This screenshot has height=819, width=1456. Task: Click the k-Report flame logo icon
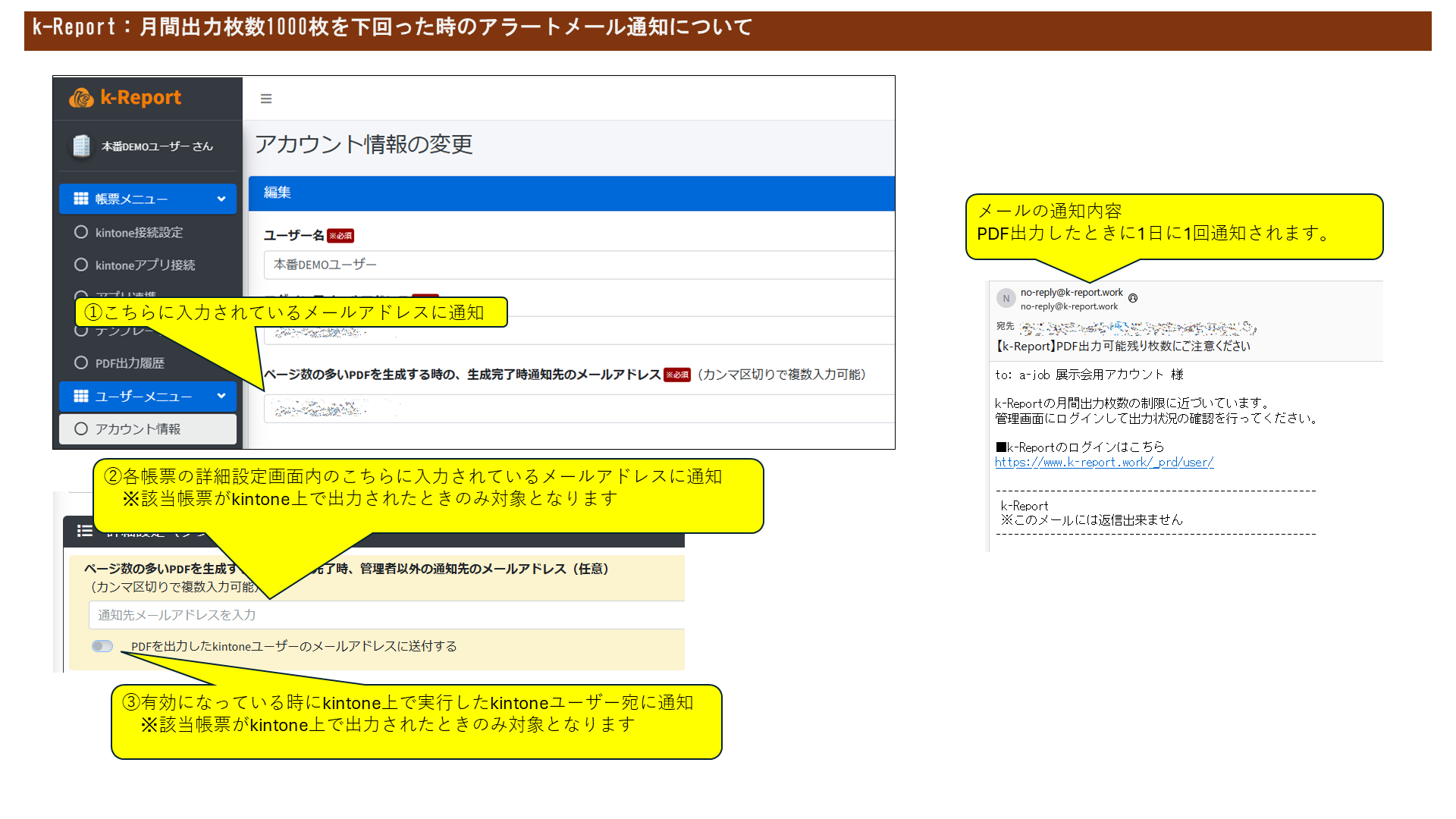pos(81,98)
